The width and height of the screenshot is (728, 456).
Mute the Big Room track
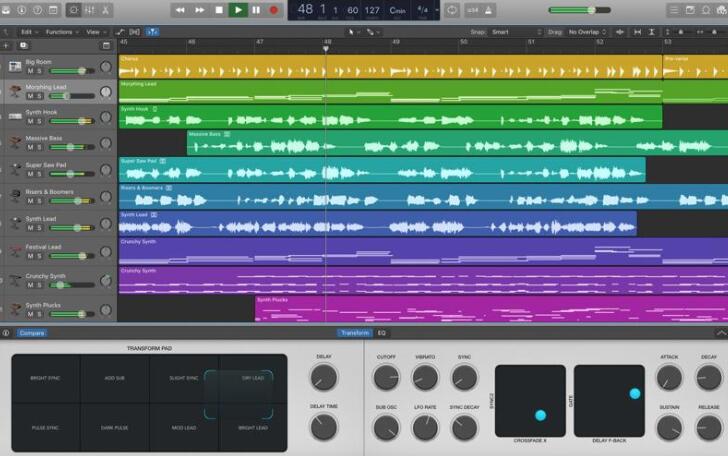[30, 71]
